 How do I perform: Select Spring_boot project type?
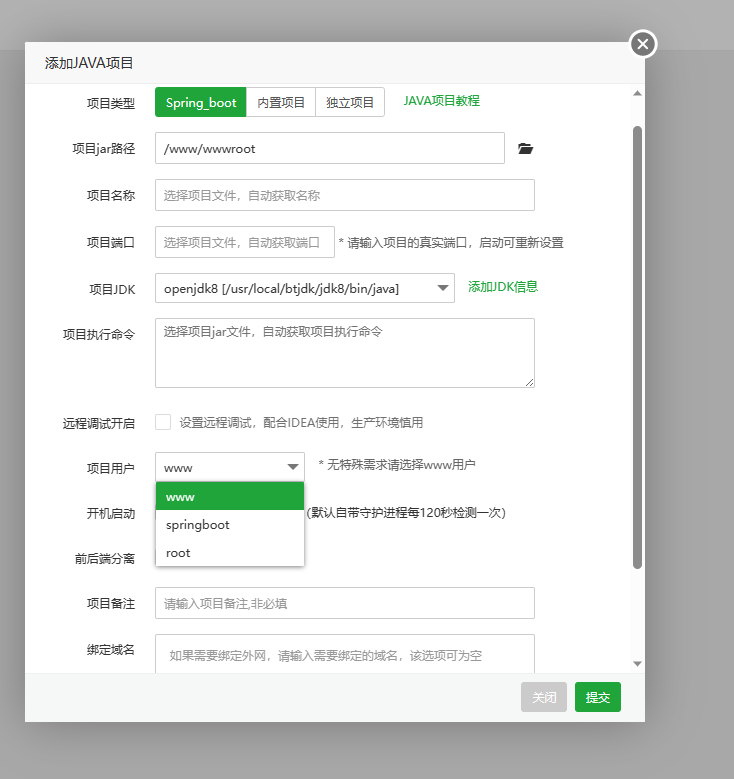201,102
